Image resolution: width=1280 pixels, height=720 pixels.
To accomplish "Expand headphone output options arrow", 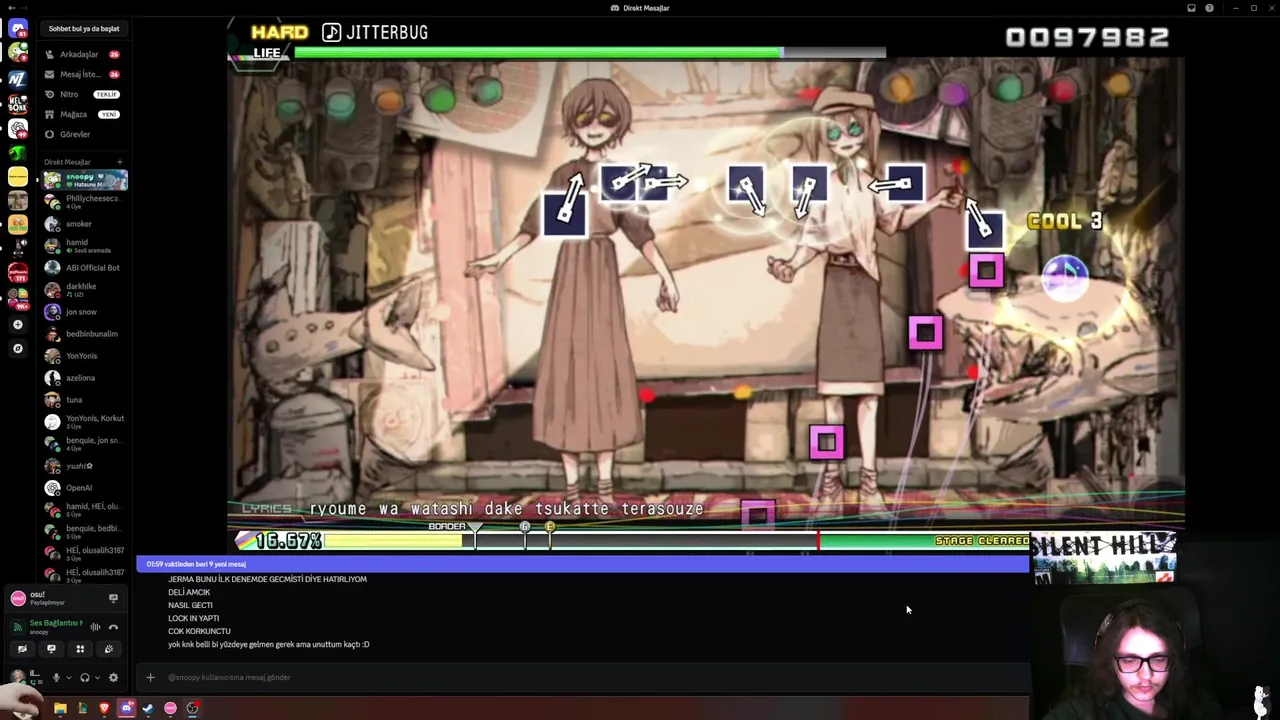I will click(x=97, y=678).
